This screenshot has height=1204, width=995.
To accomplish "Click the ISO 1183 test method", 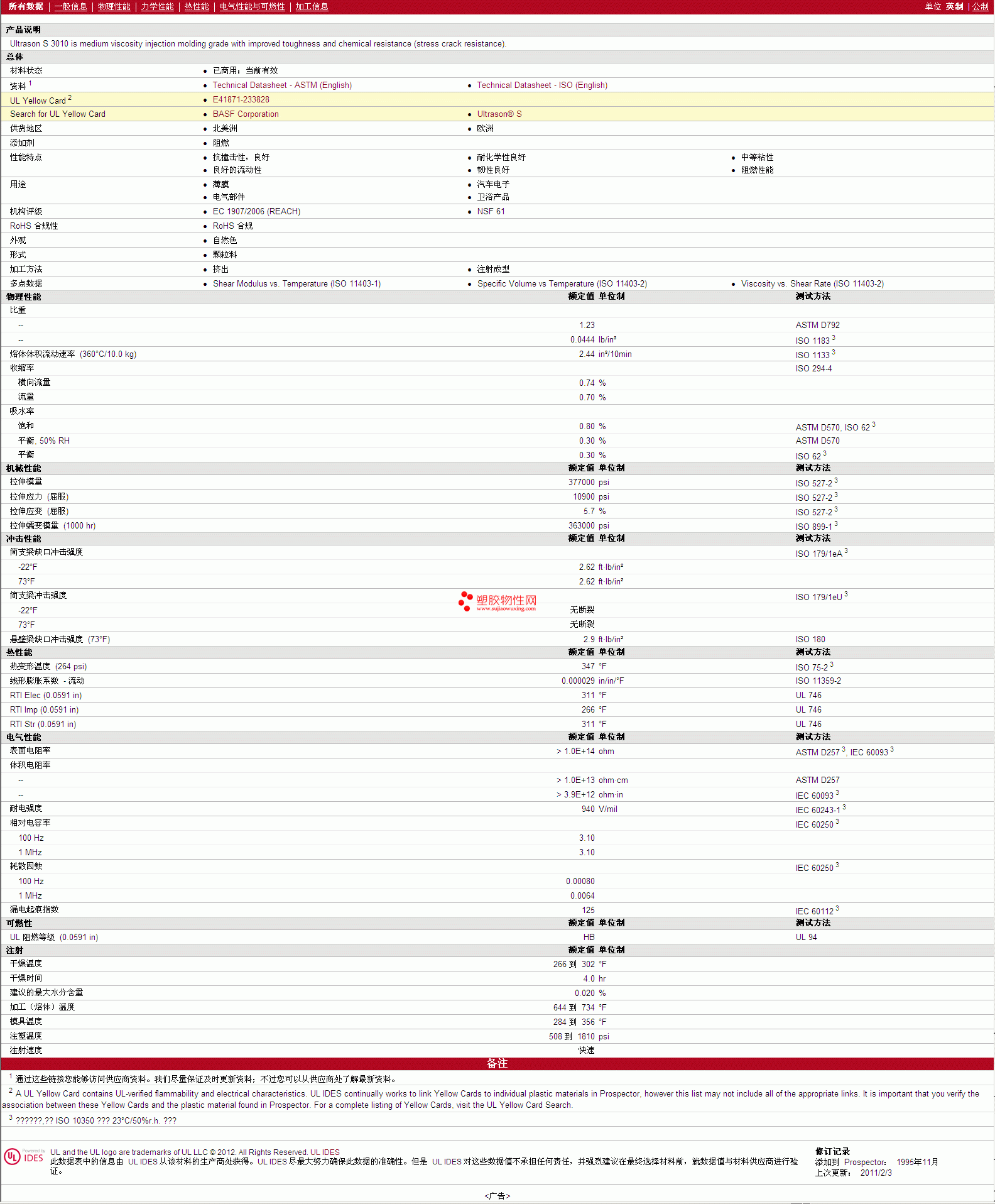I will click(812, 340).
